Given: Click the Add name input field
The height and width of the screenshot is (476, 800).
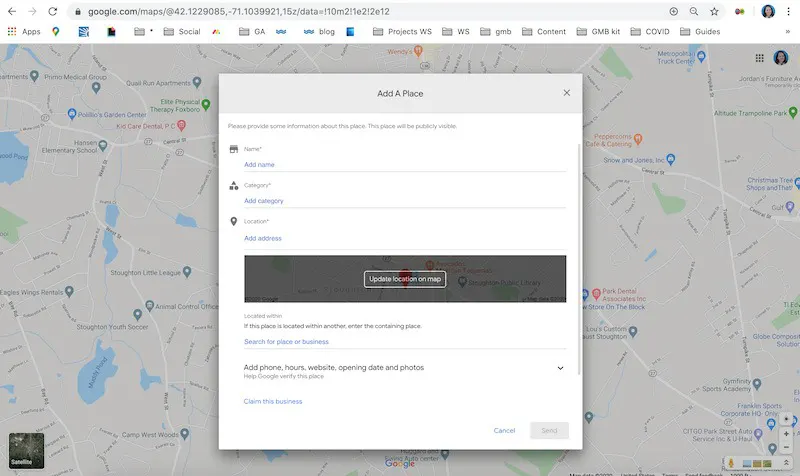Looking at the screenshot, I should (x=405, y=164).
